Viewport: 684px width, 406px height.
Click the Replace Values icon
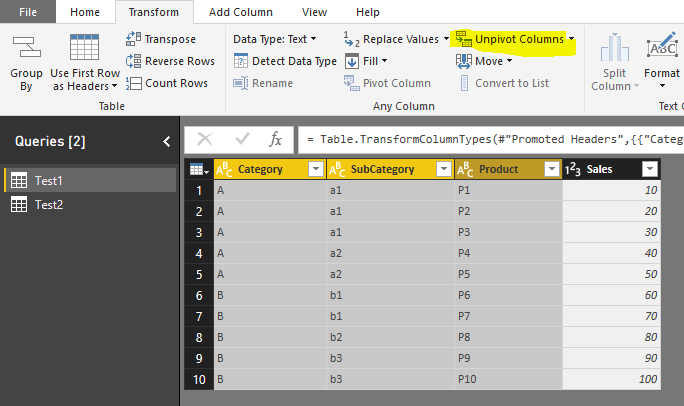[351, 39]
